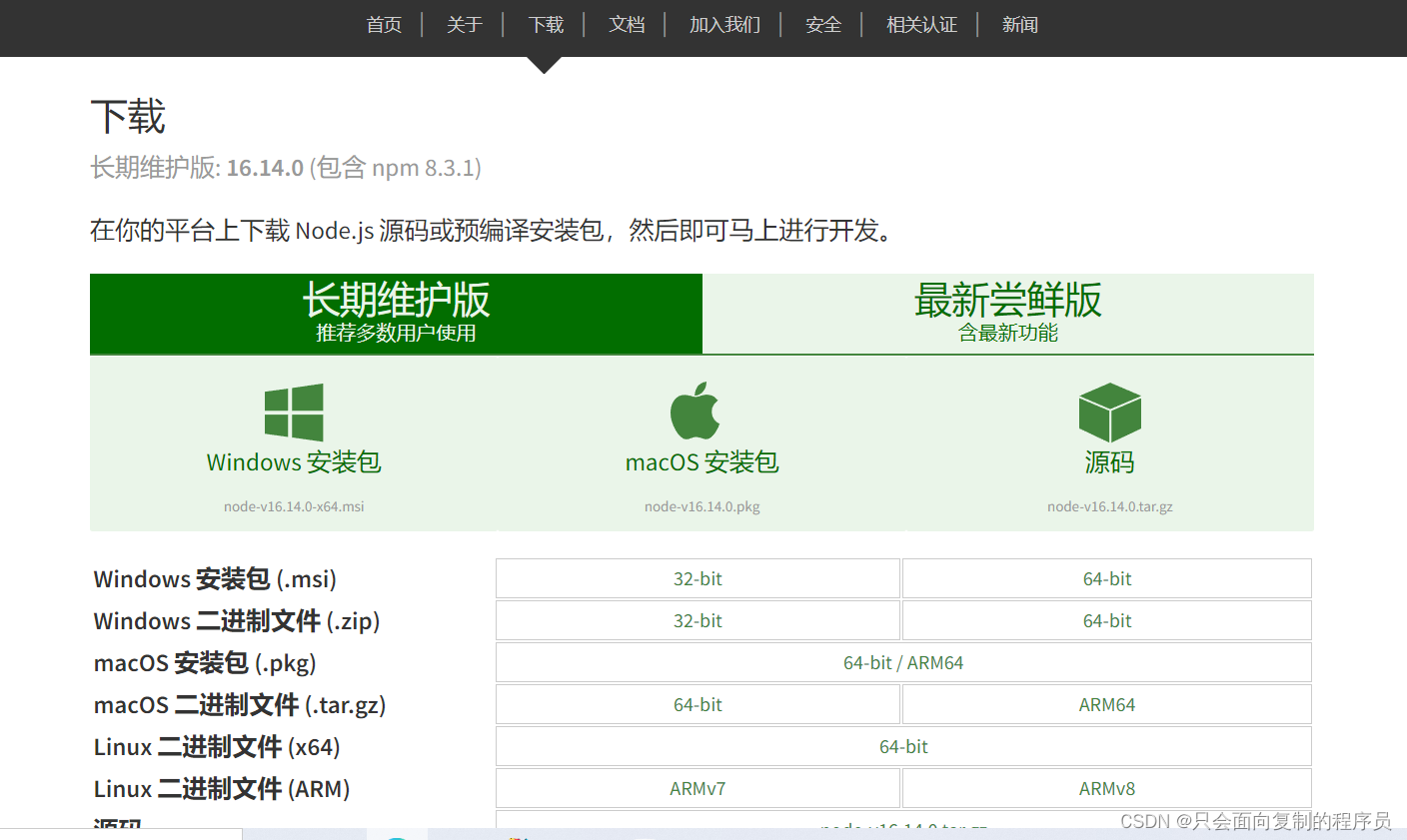
Task: Select the 下载 navigation item
Action: tap(546, 25)
